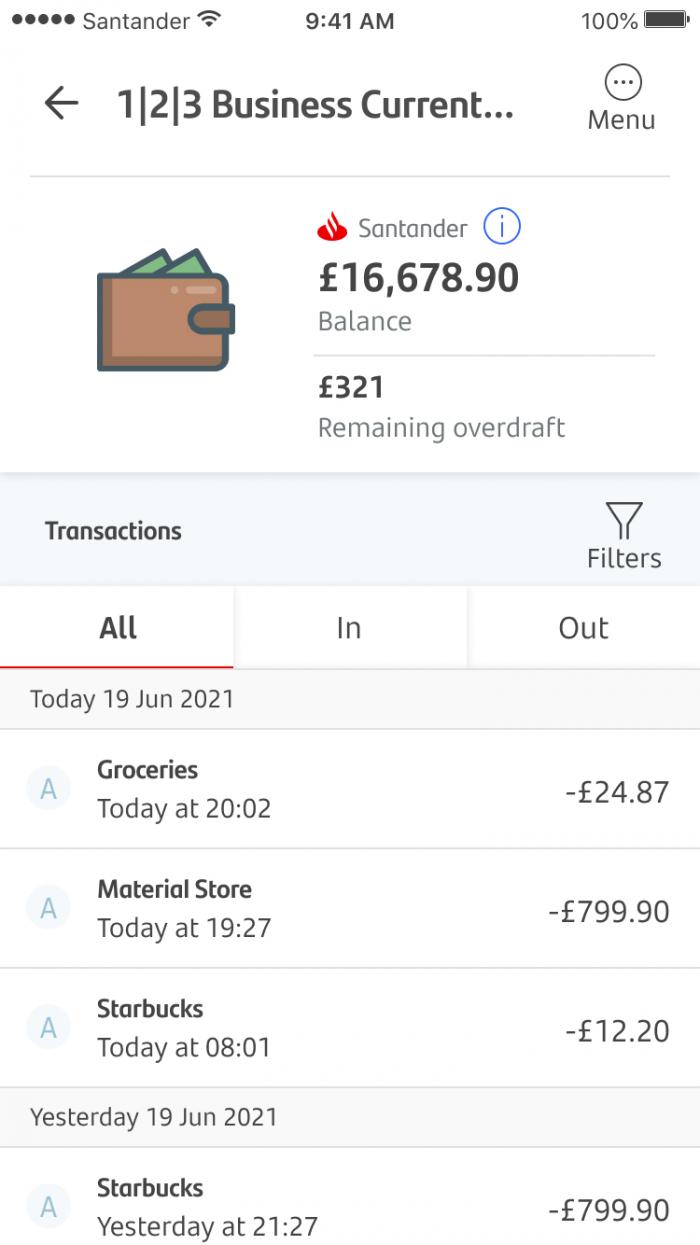This screenshot has height=1245, width=700.
Task: Tap the Balance amount £16,678.90
Action: point(418,278)
